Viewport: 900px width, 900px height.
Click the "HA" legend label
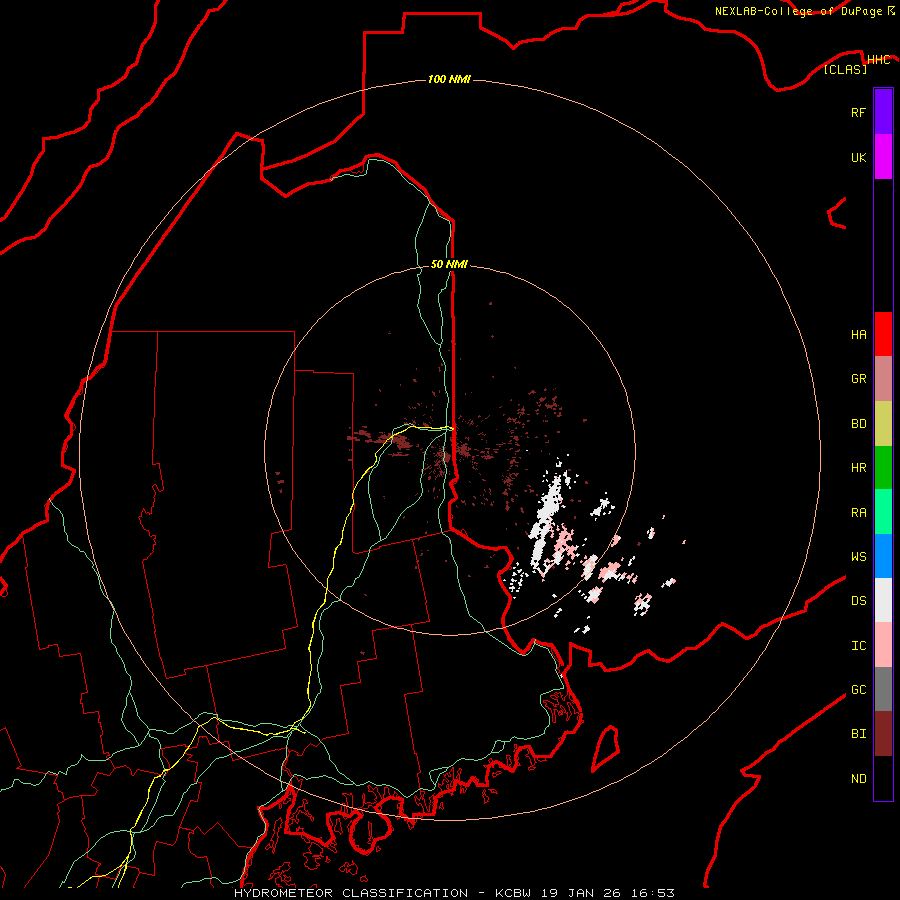pyautogui.click(x=858, y=335)
